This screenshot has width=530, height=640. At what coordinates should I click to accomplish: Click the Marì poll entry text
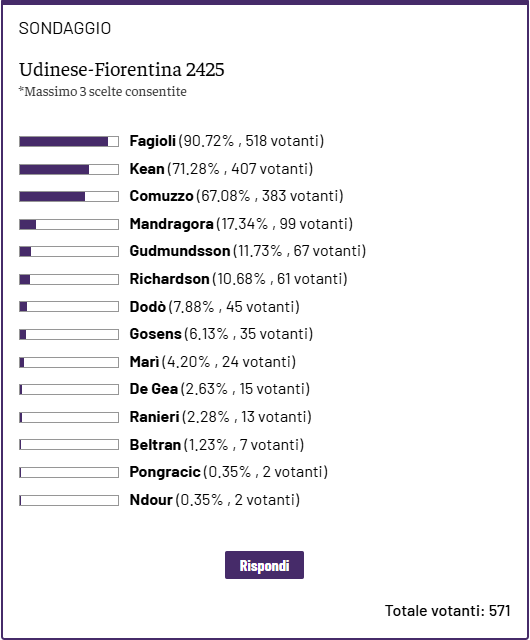click(213, 362)
